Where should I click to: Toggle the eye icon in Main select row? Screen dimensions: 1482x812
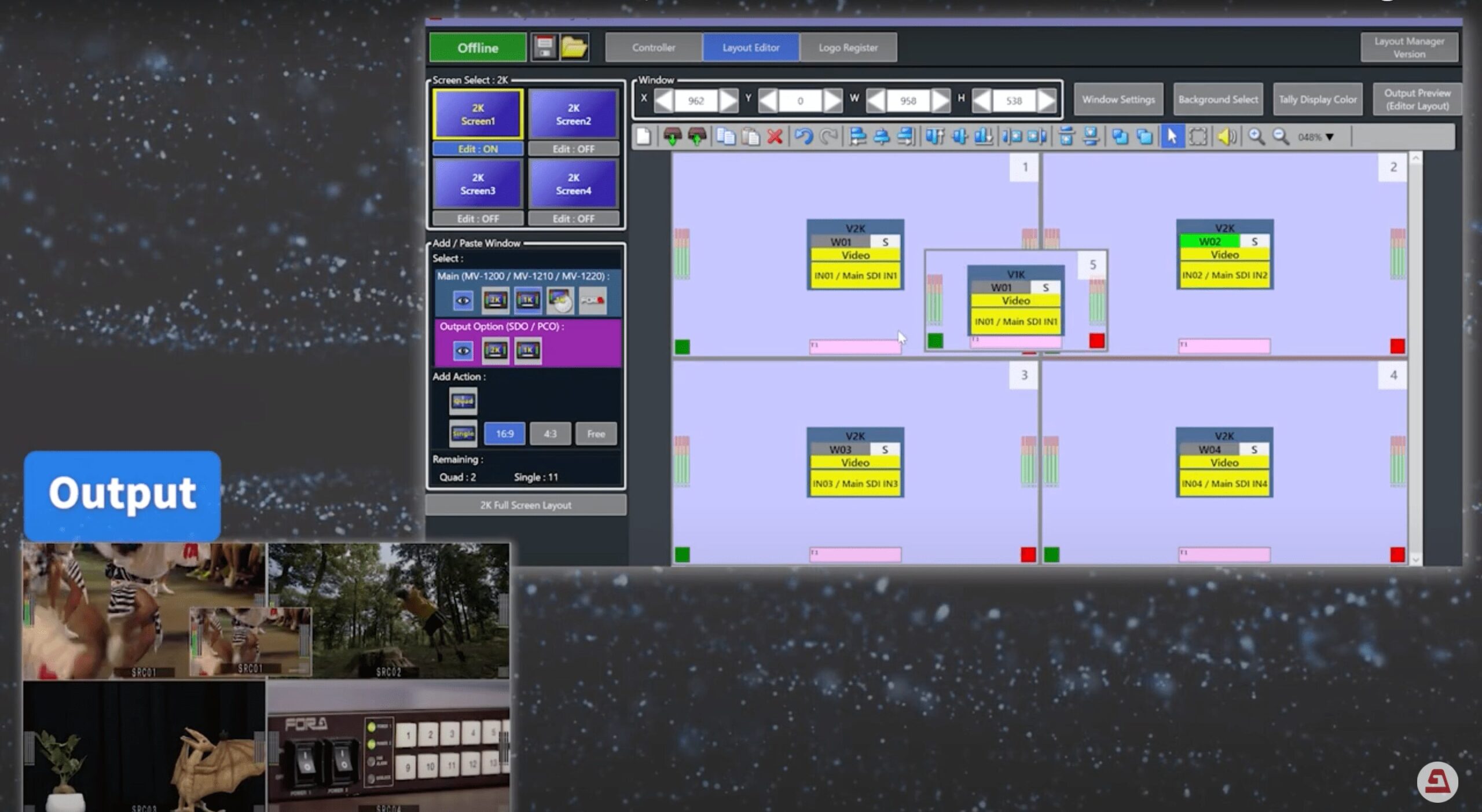click(463, 300)
